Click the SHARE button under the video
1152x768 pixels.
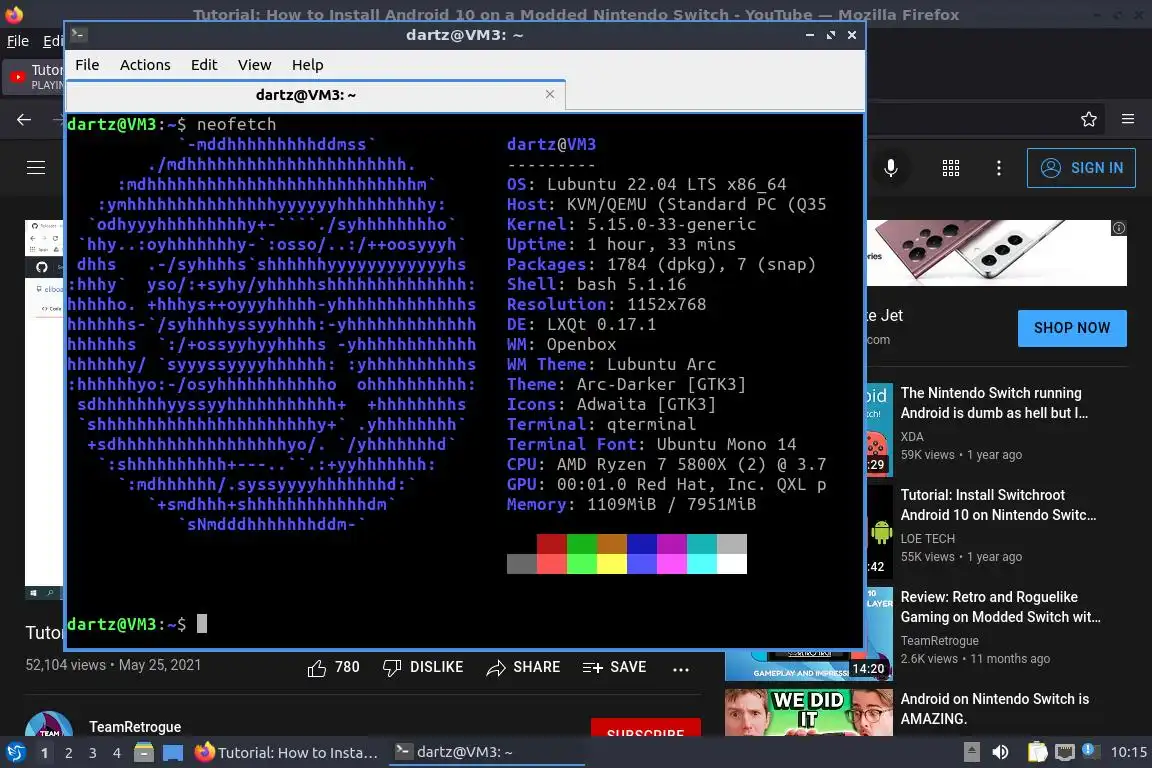click(523, 667)
